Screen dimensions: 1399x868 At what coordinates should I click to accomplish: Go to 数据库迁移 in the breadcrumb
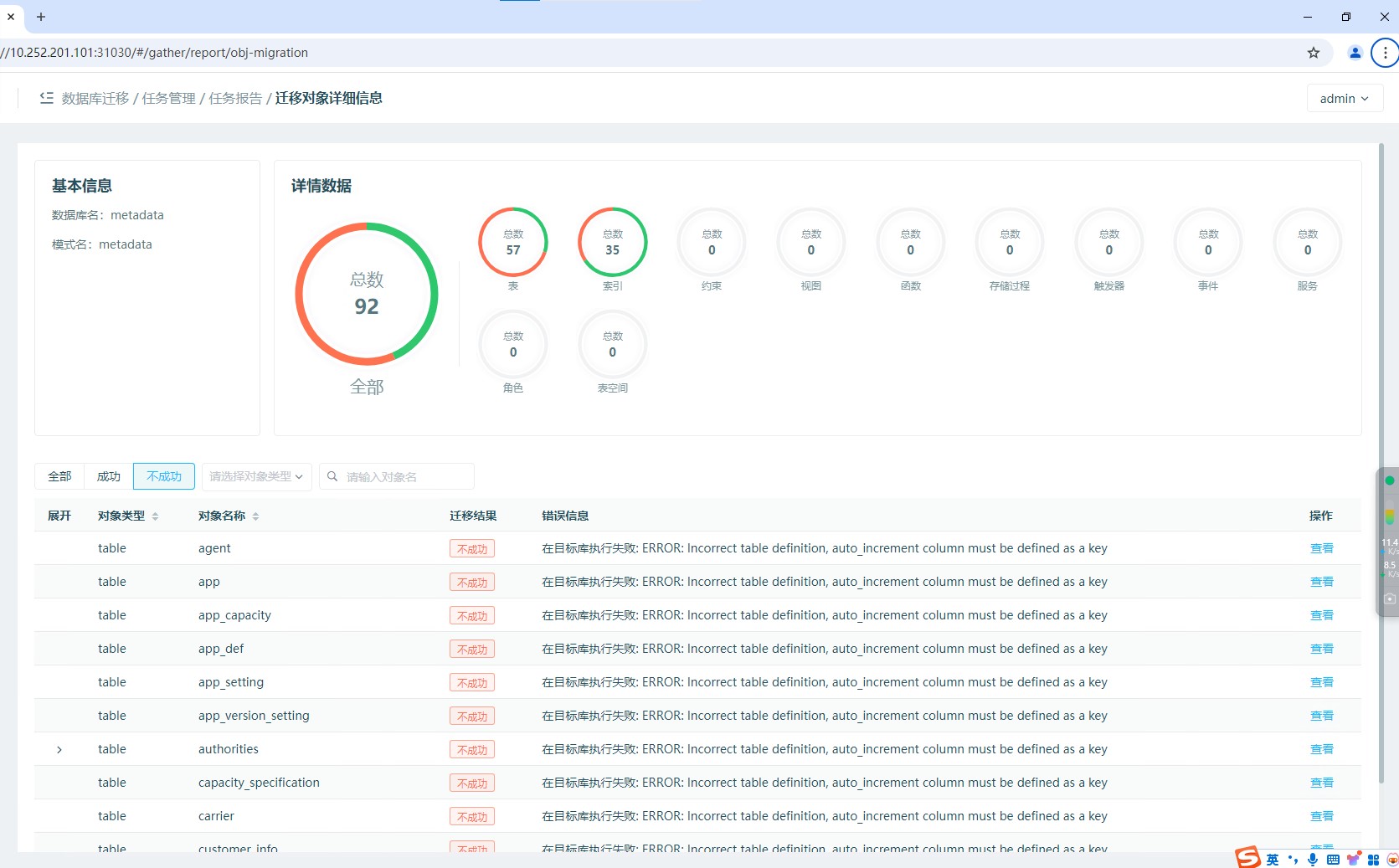point(95,98)
